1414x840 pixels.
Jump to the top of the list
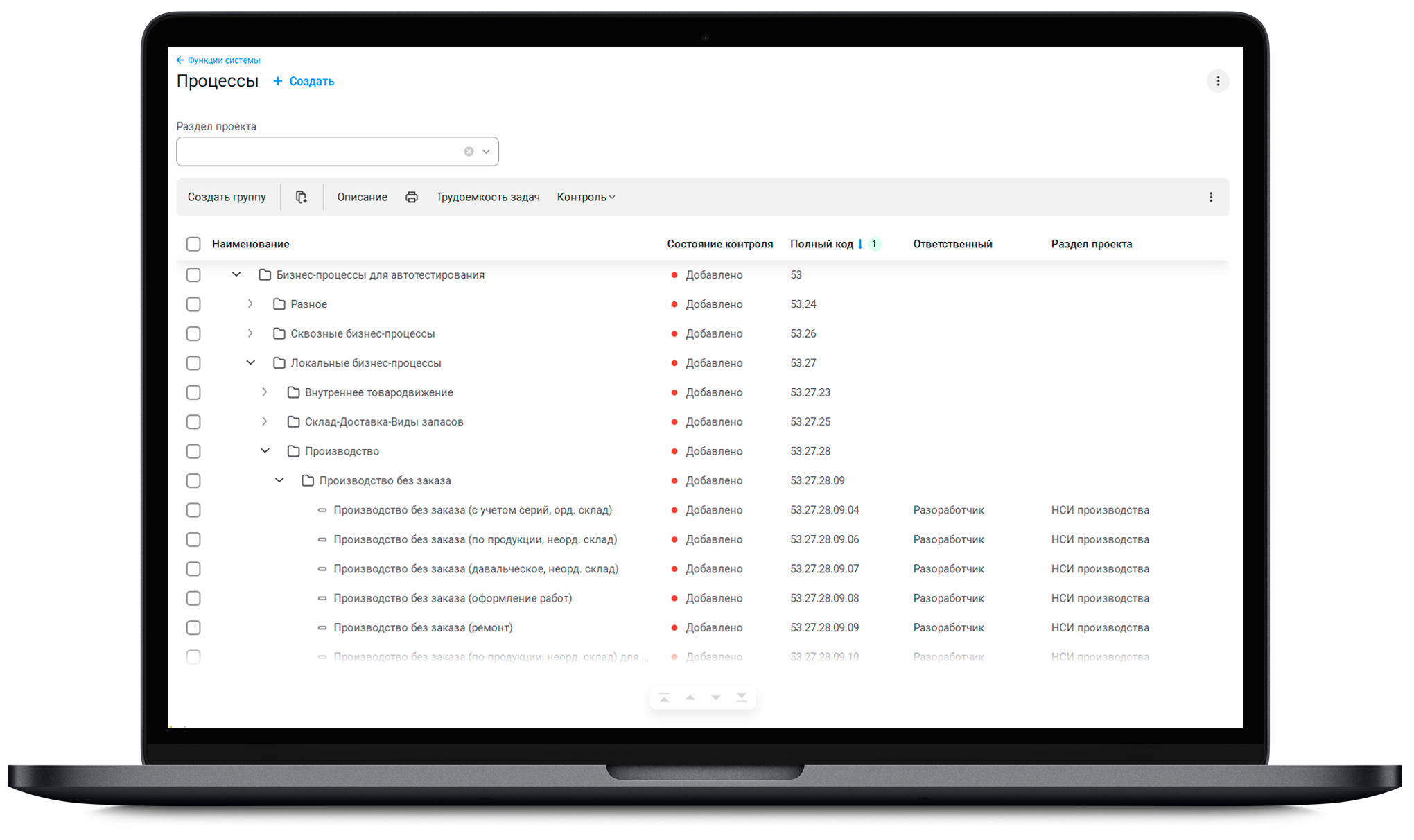(664, 697)
